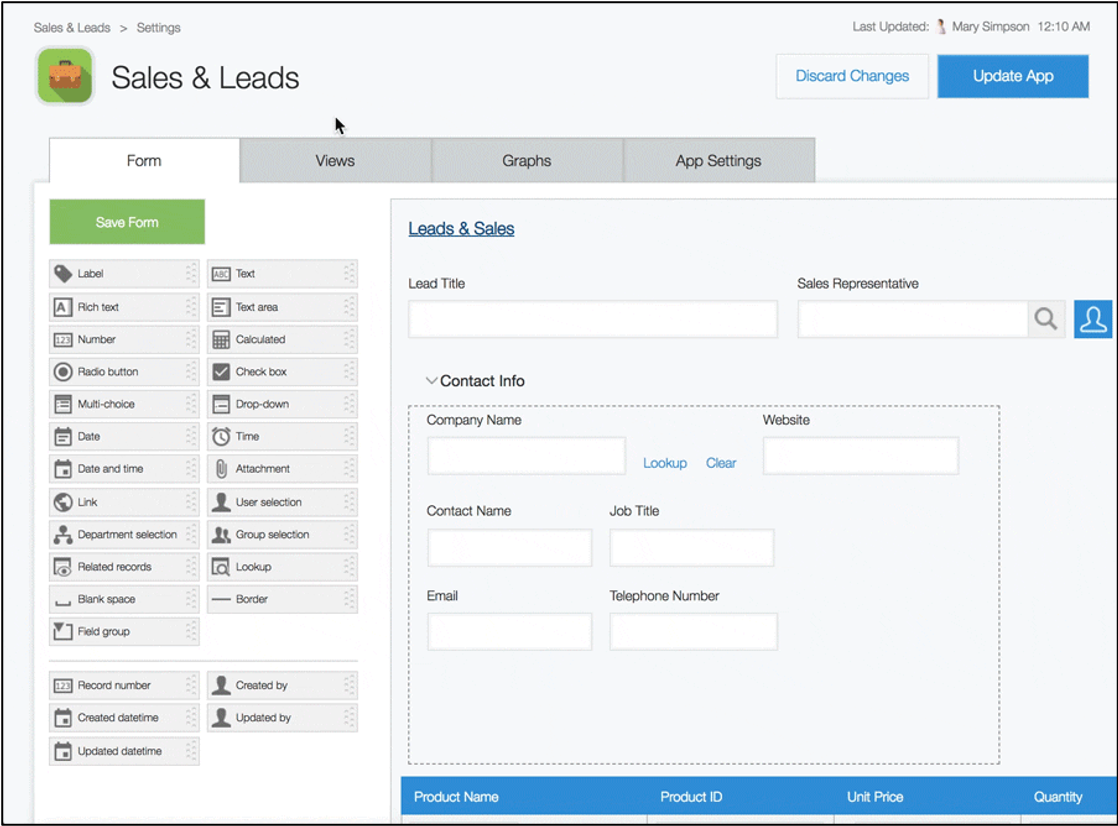Open the App Settings tab
The height and width of the screenshot is (826, 1118).
pyautogui.click(x=718, y=161)
